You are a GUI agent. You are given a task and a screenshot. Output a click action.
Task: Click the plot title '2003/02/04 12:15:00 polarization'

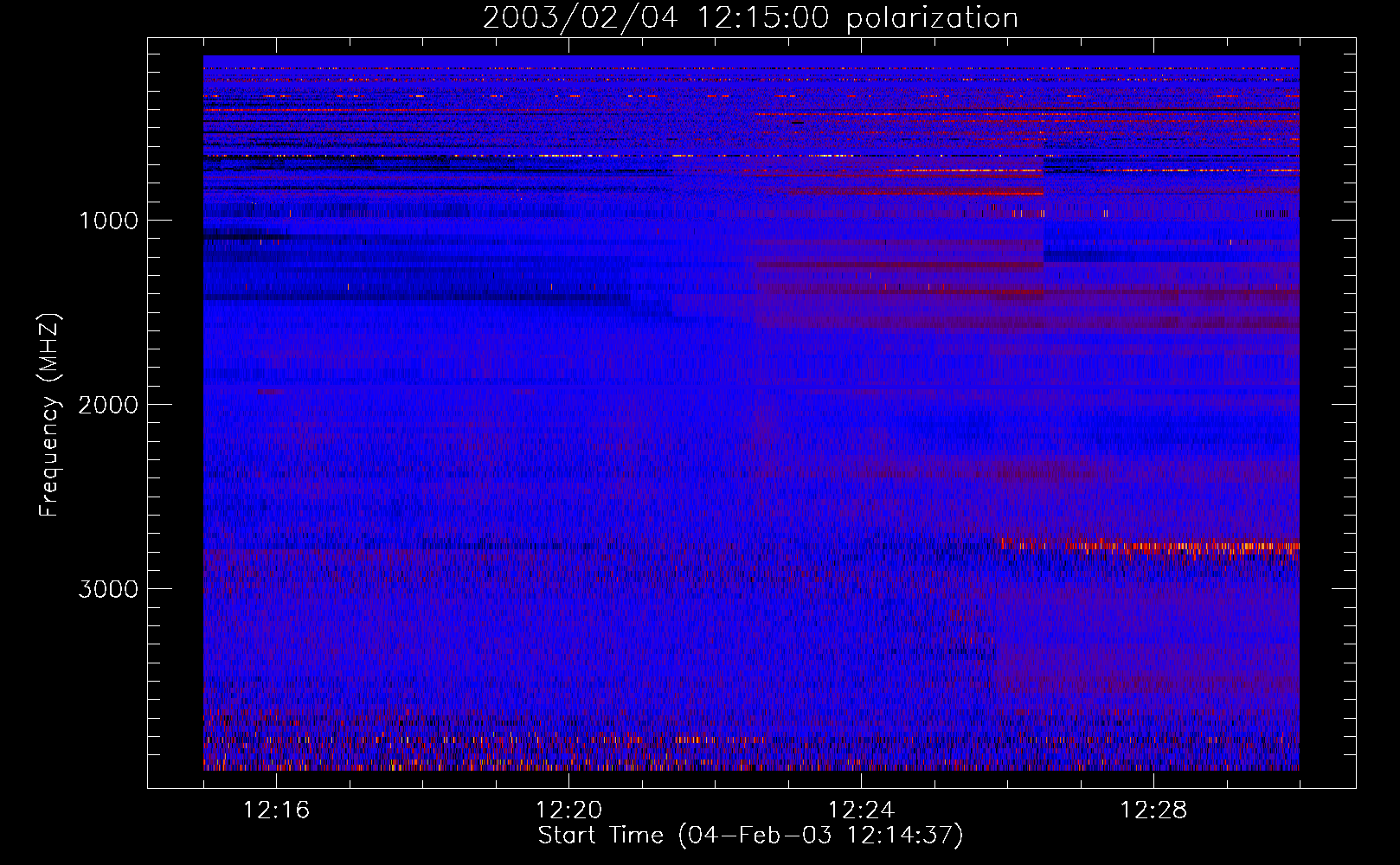click(x=750, y=17)
